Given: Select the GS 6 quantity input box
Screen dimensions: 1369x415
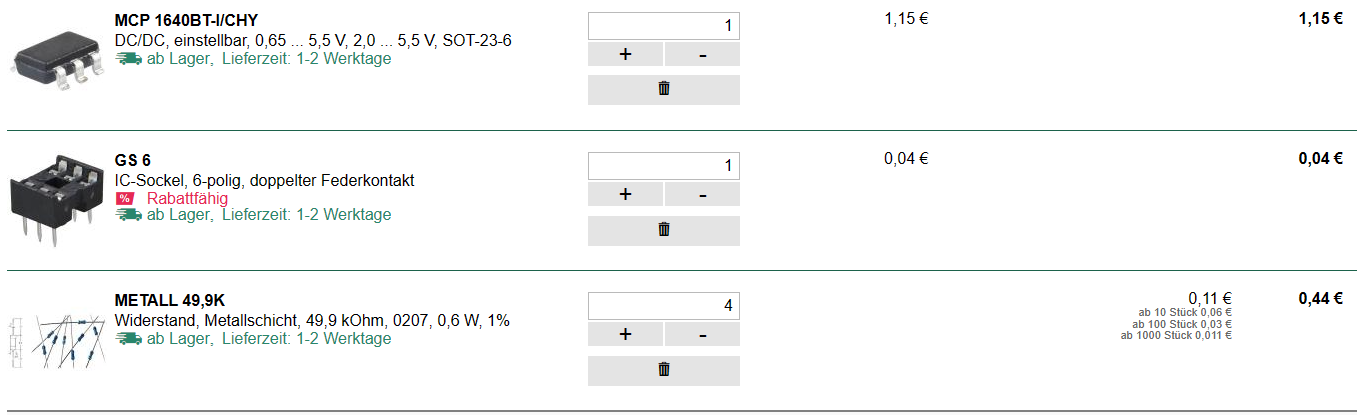Looking at the screenshot, I should point(664,166).
